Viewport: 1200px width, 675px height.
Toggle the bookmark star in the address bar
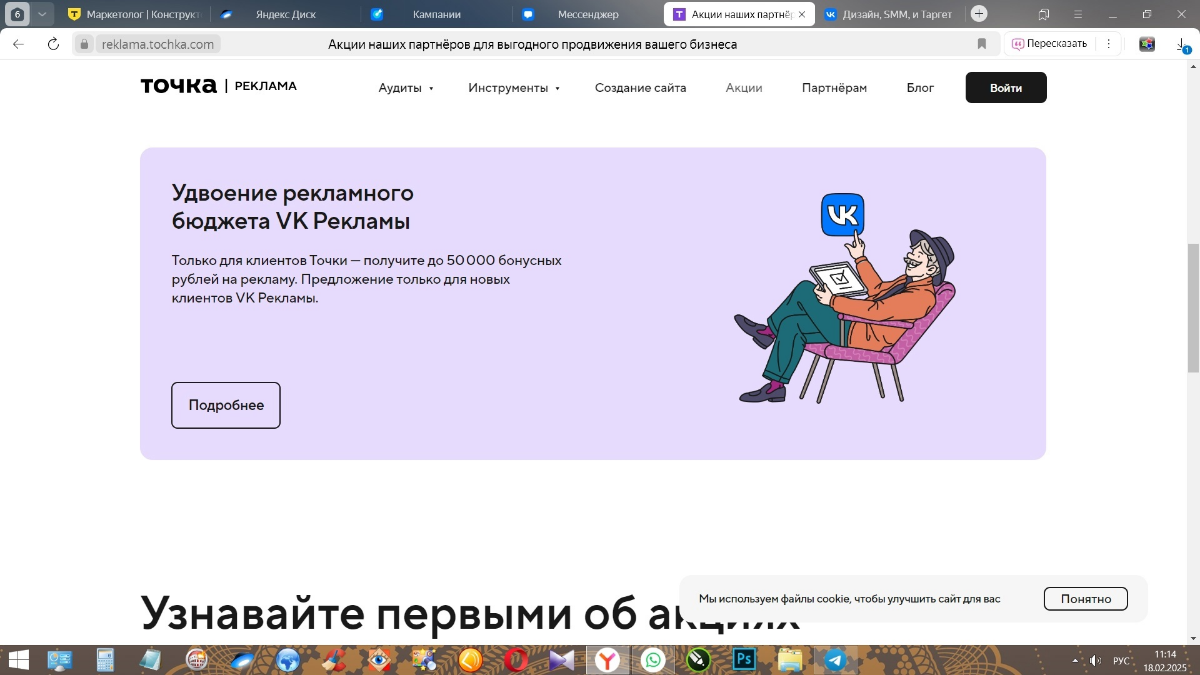pos(981,43)
